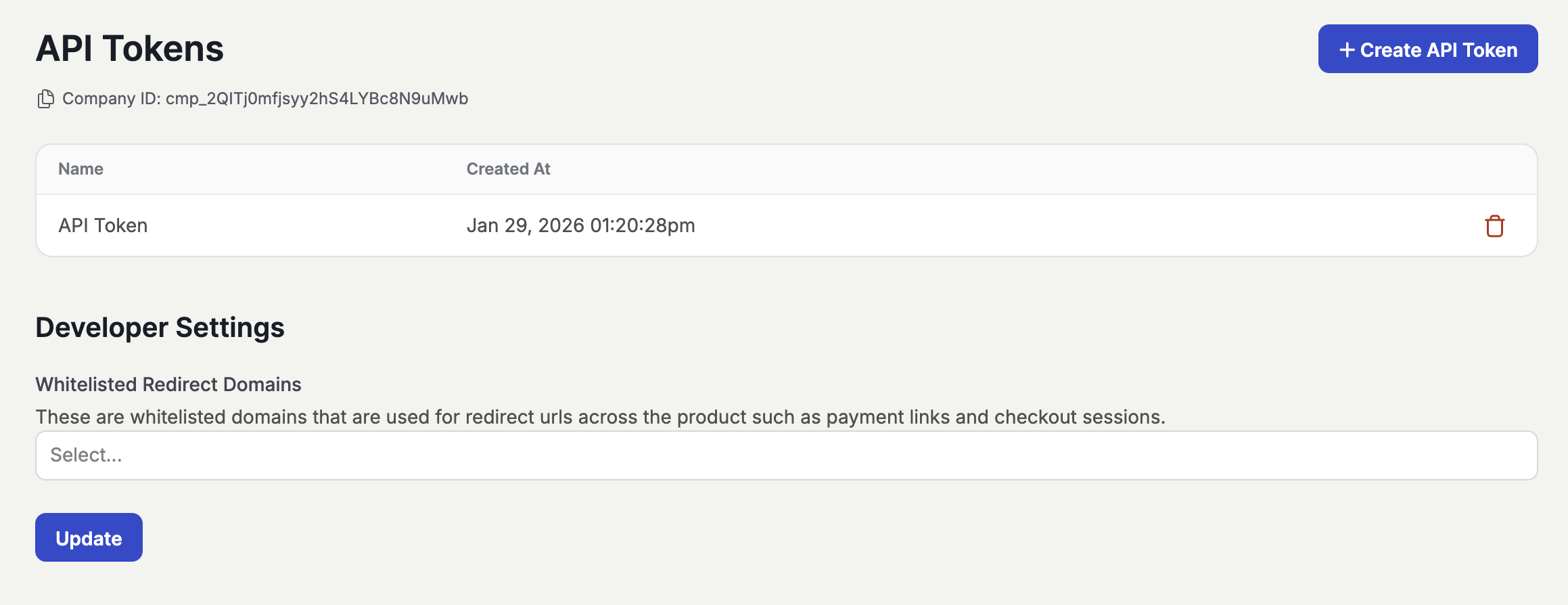Copy the Company ID using the copy icon
This screenshot has height=605, width=1568.
45,99
